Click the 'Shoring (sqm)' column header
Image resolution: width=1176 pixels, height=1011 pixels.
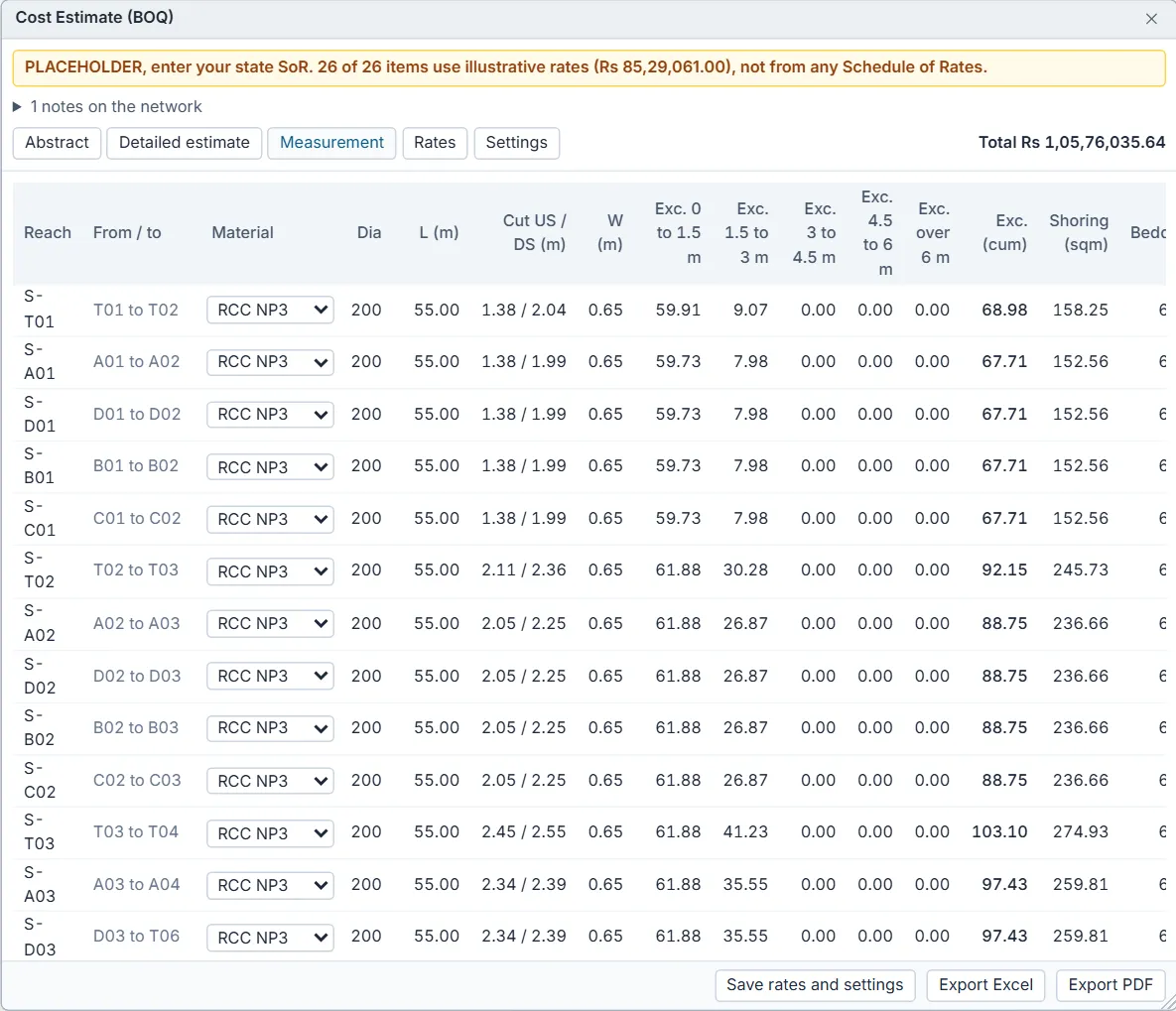point(1080,232)
